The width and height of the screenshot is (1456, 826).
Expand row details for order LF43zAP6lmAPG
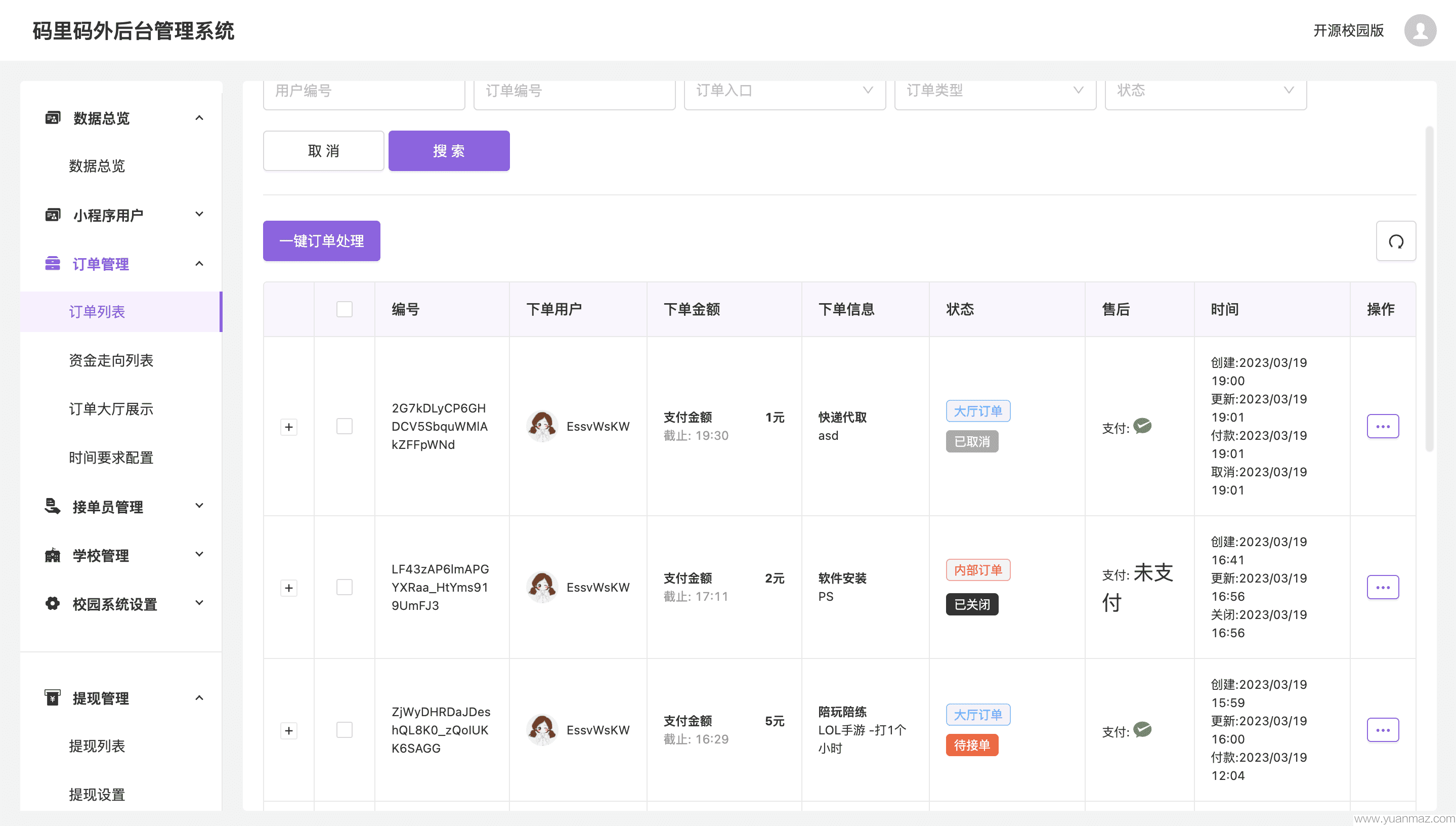[x=288, y=588]
